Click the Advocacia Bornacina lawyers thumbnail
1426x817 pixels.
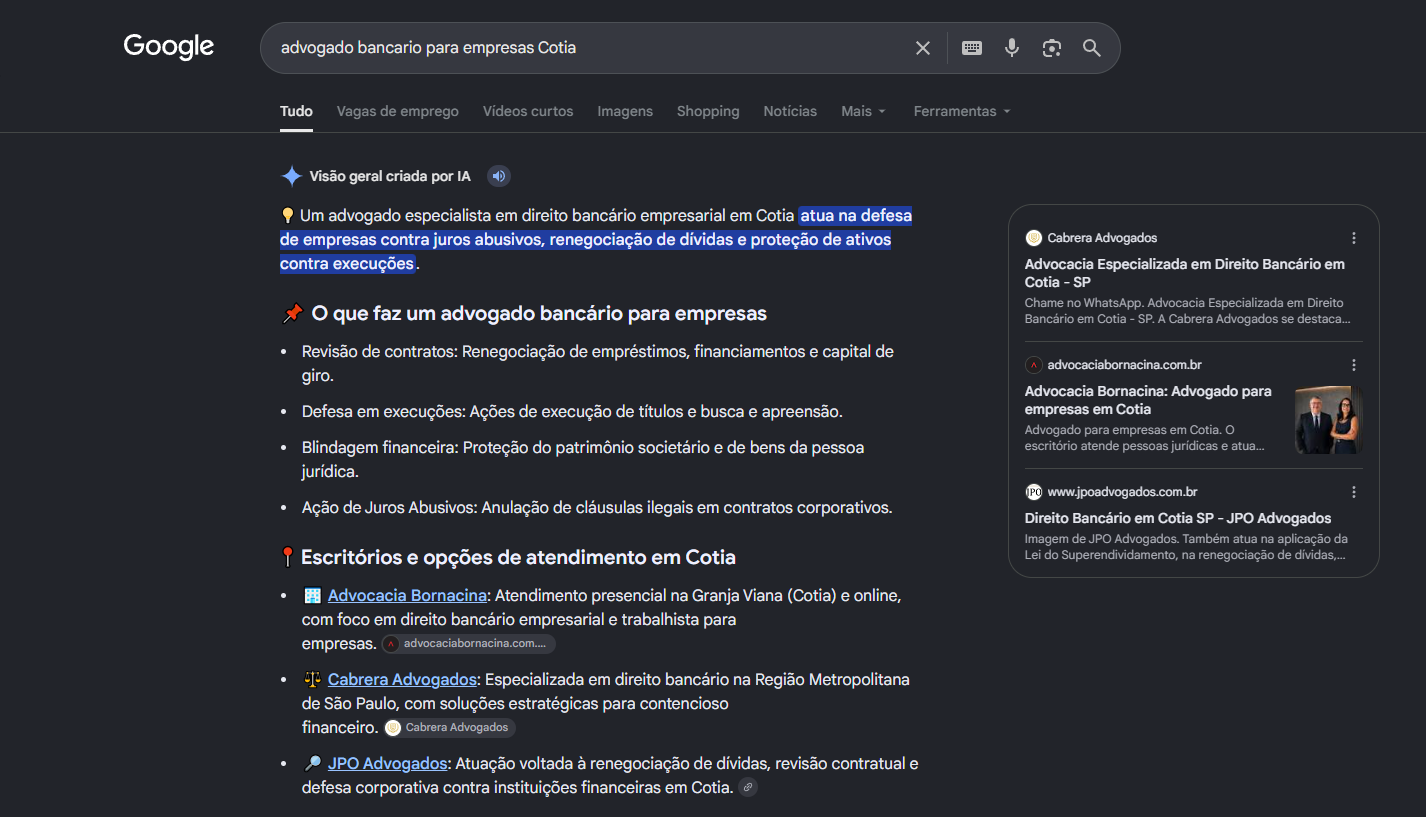click(x=1329, y=420)
